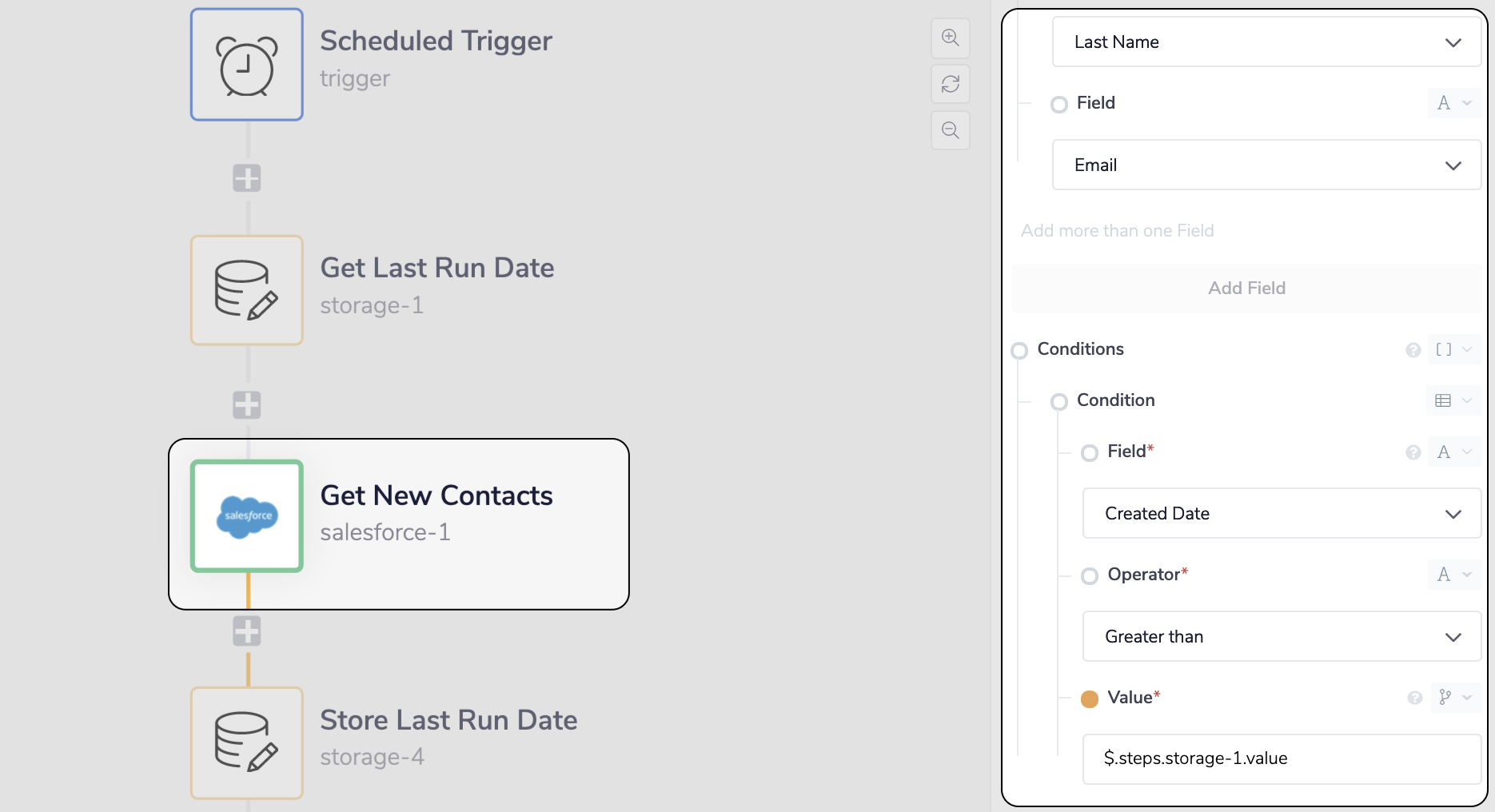This screenshot has height=812, width=1495.
Task: Open the Greater than operator dropdown
Action: coord(1280,636)
